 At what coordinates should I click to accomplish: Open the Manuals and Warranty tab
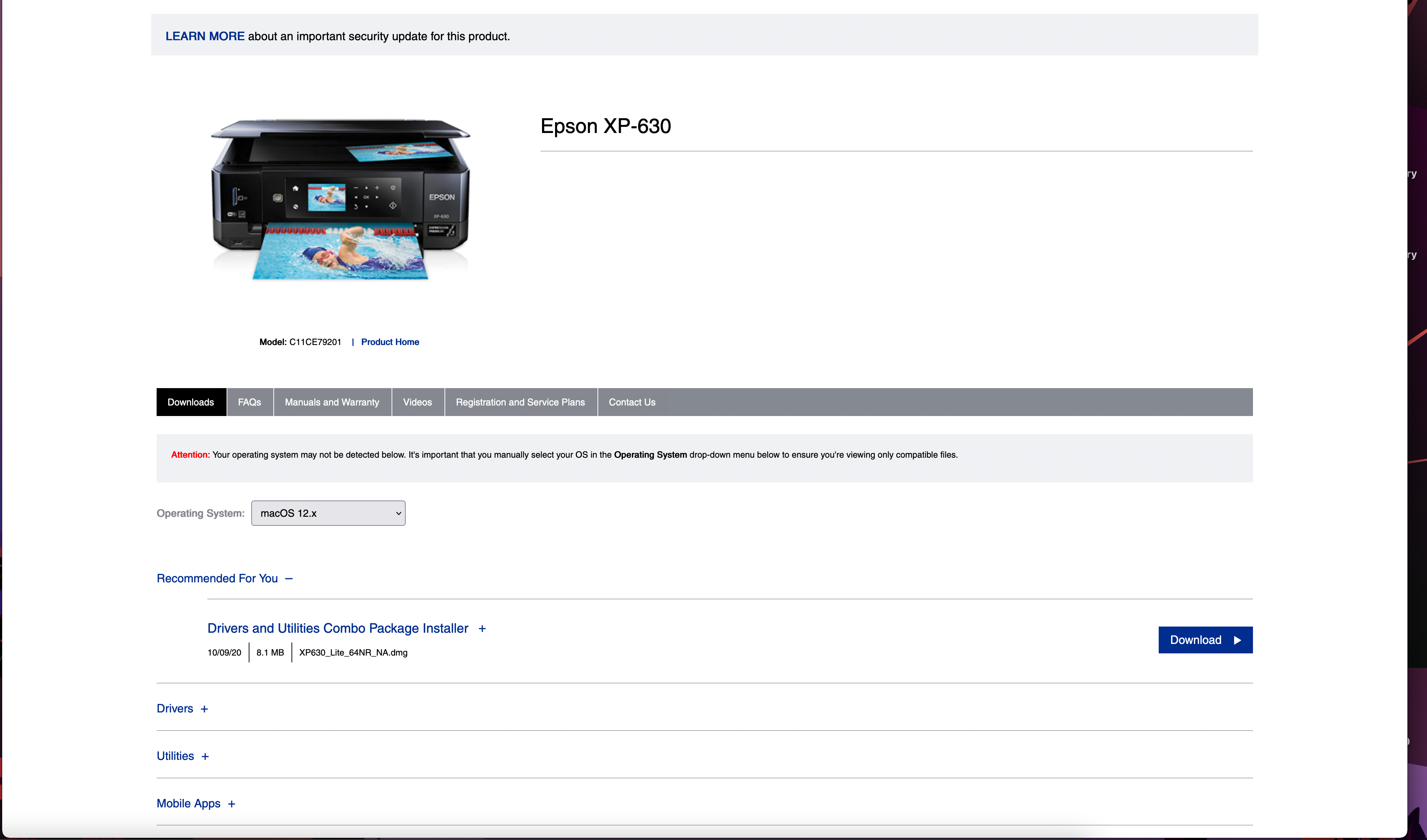(332, 402)
